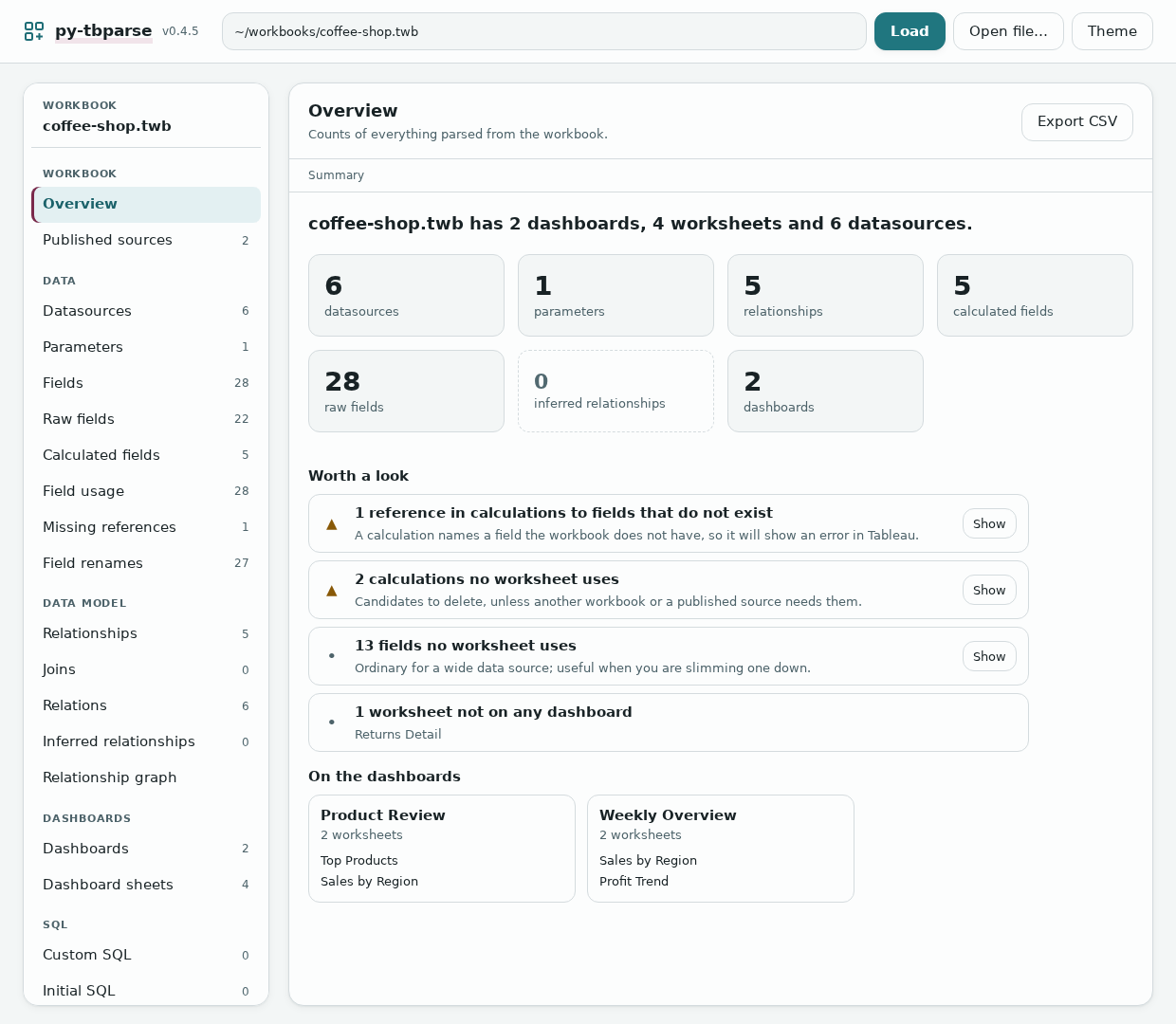This screenshot has height=1024, width=1176.
Task: Open Relationship graph in the sidebar
Action: [146, 777]
